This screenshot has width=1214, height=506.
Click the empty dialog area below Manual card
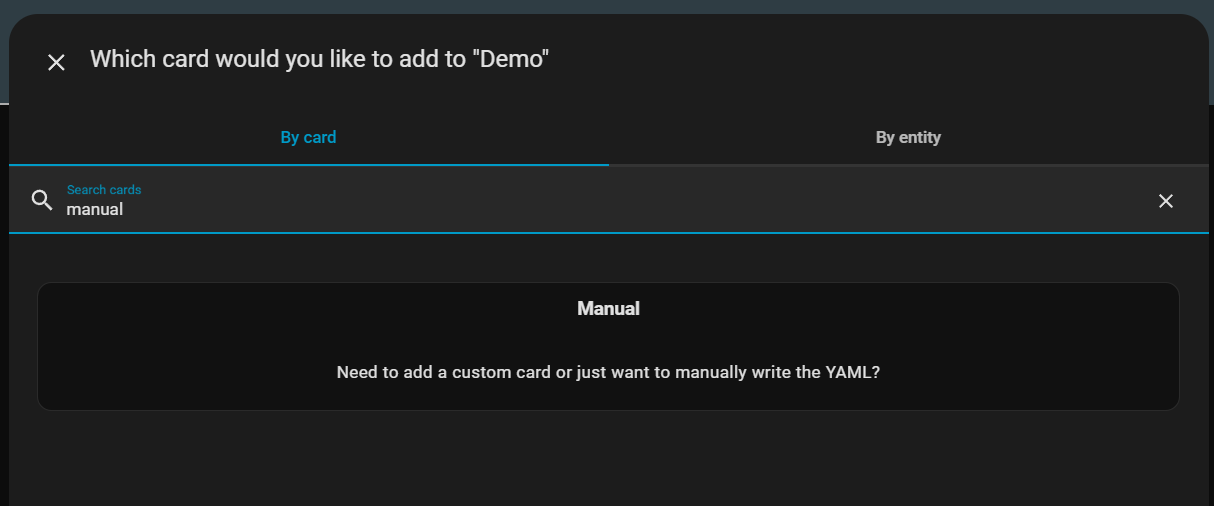click(x=608, y=460)
